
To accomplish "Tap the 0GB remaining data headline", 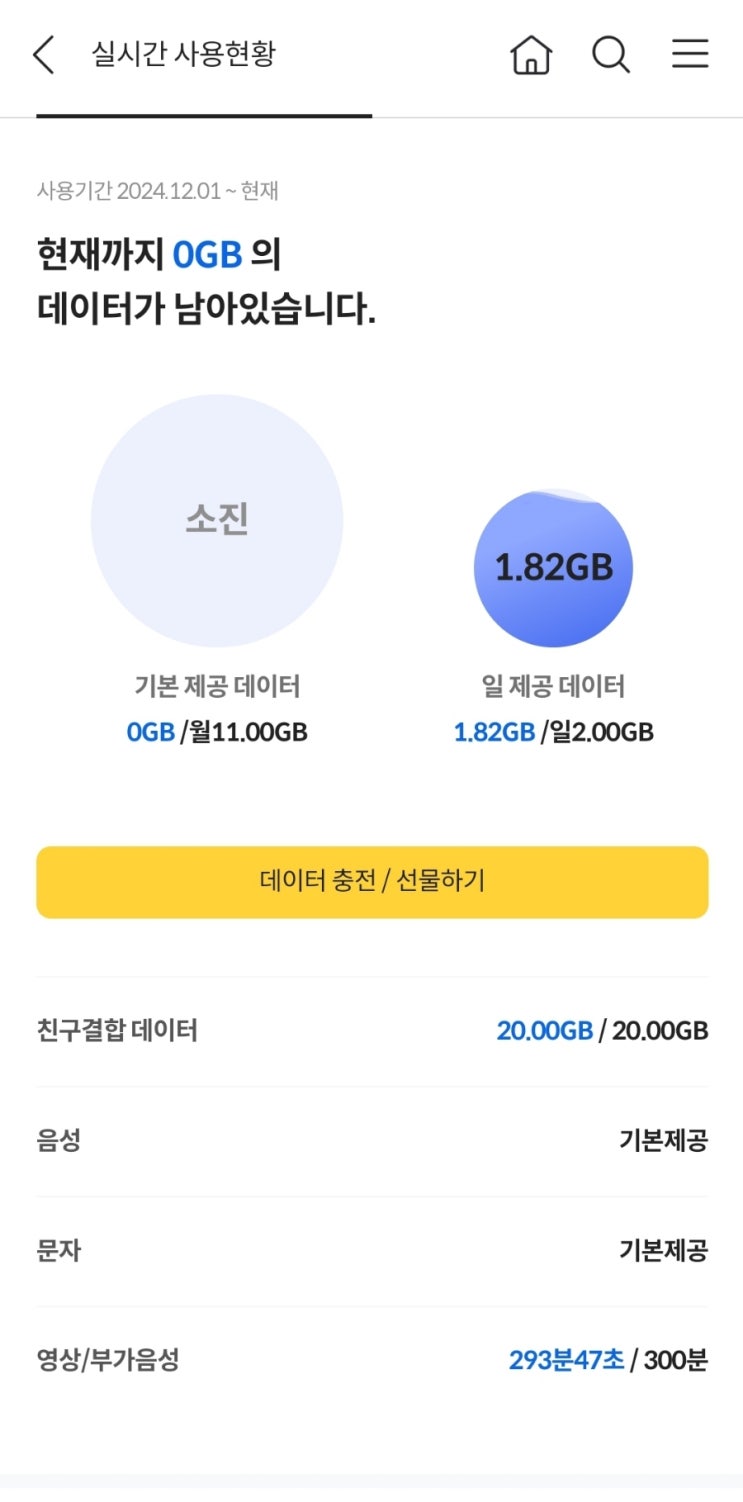I will tap(207, 256).
